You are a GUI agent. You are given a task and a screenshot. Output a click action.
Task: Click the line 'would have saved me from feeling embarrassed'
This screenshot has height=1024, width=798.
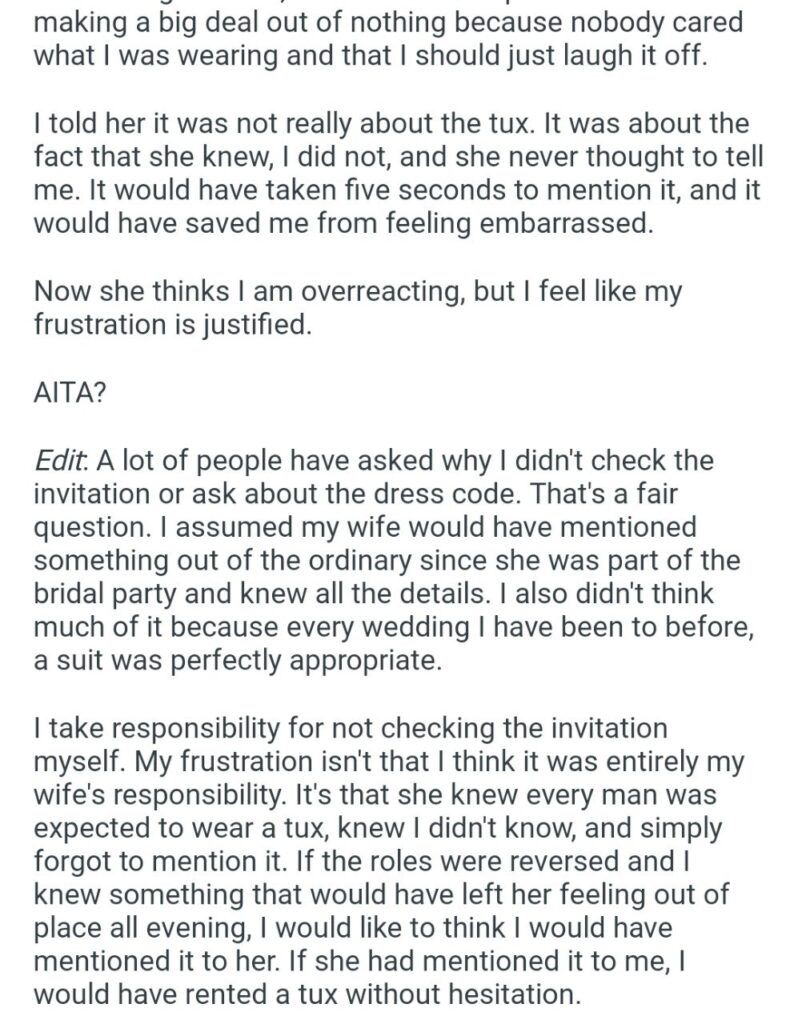[343, 223]
